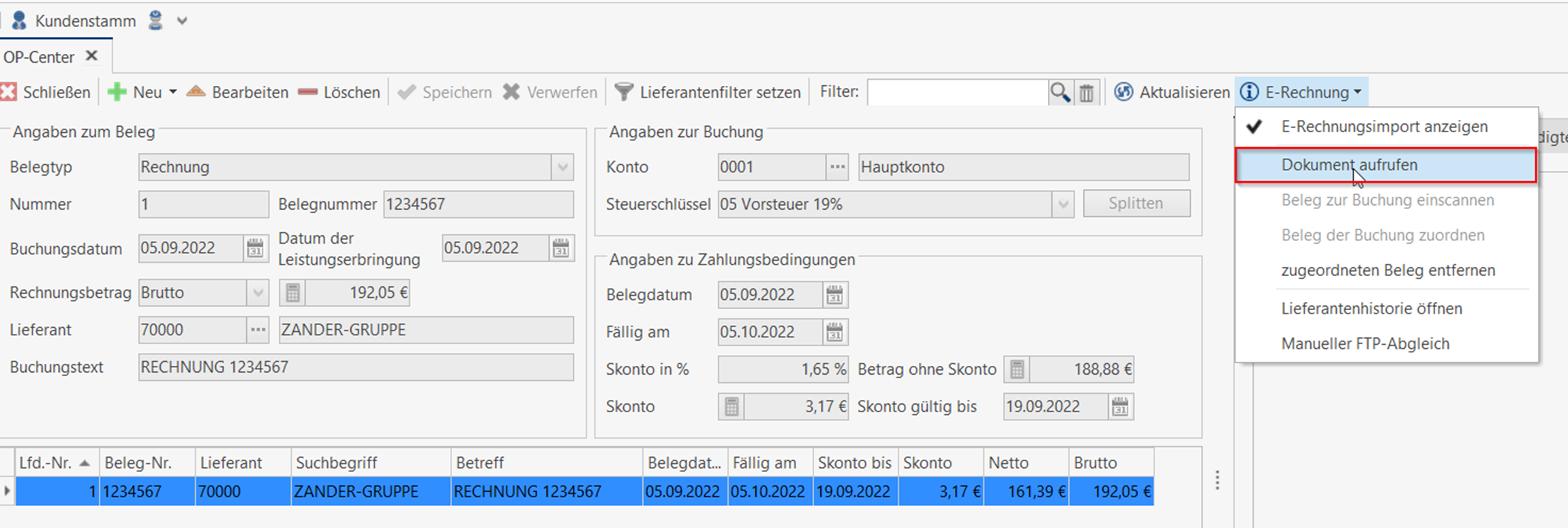Open calculator for Rechnungsbetrag amount
The image size is (1568, 528).
(292, 293)
